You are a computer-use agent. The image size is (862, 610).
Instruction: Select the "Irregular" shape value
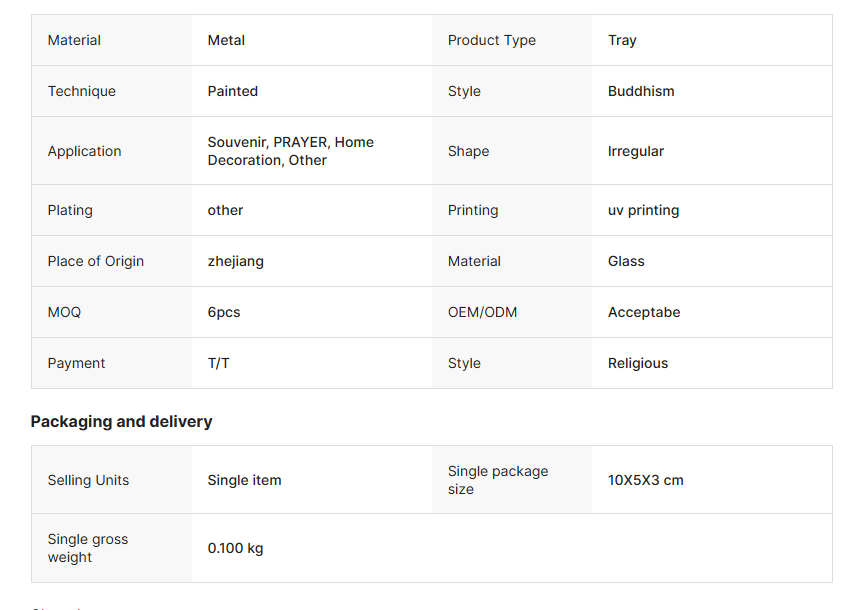pyautogui.click(x=635, y=151)
